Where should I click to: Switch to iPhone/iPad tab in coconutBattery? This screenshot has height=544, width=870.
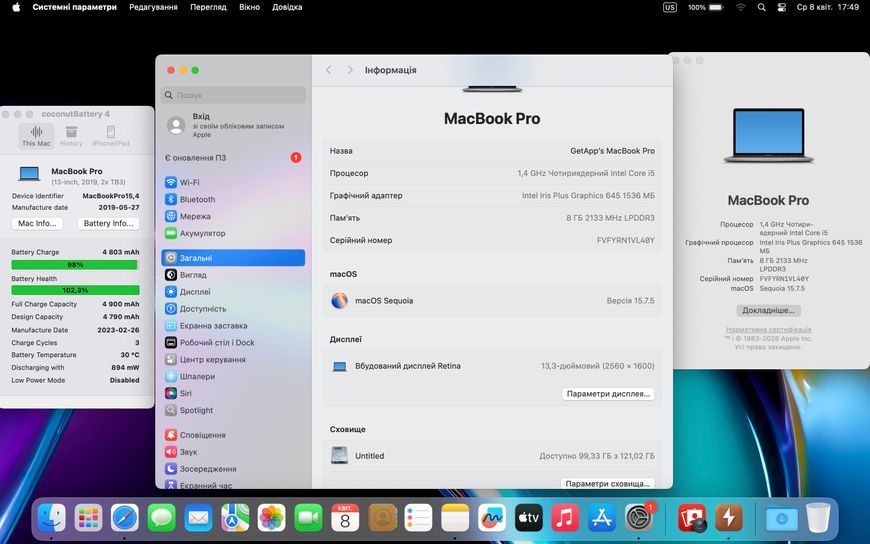coord(111,136)
